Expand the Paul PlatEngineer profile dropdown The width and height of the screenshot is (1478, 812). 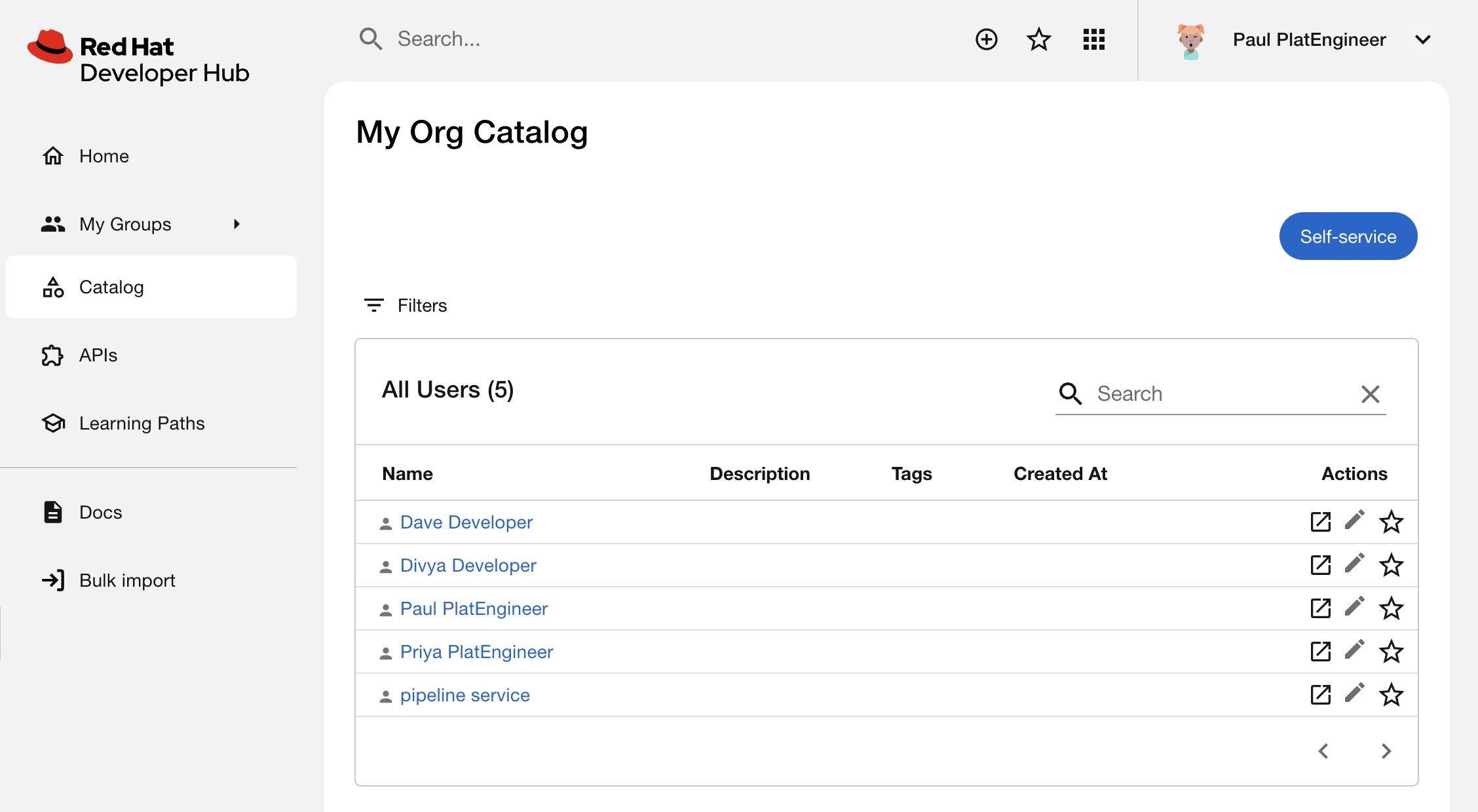(1422, 39)
